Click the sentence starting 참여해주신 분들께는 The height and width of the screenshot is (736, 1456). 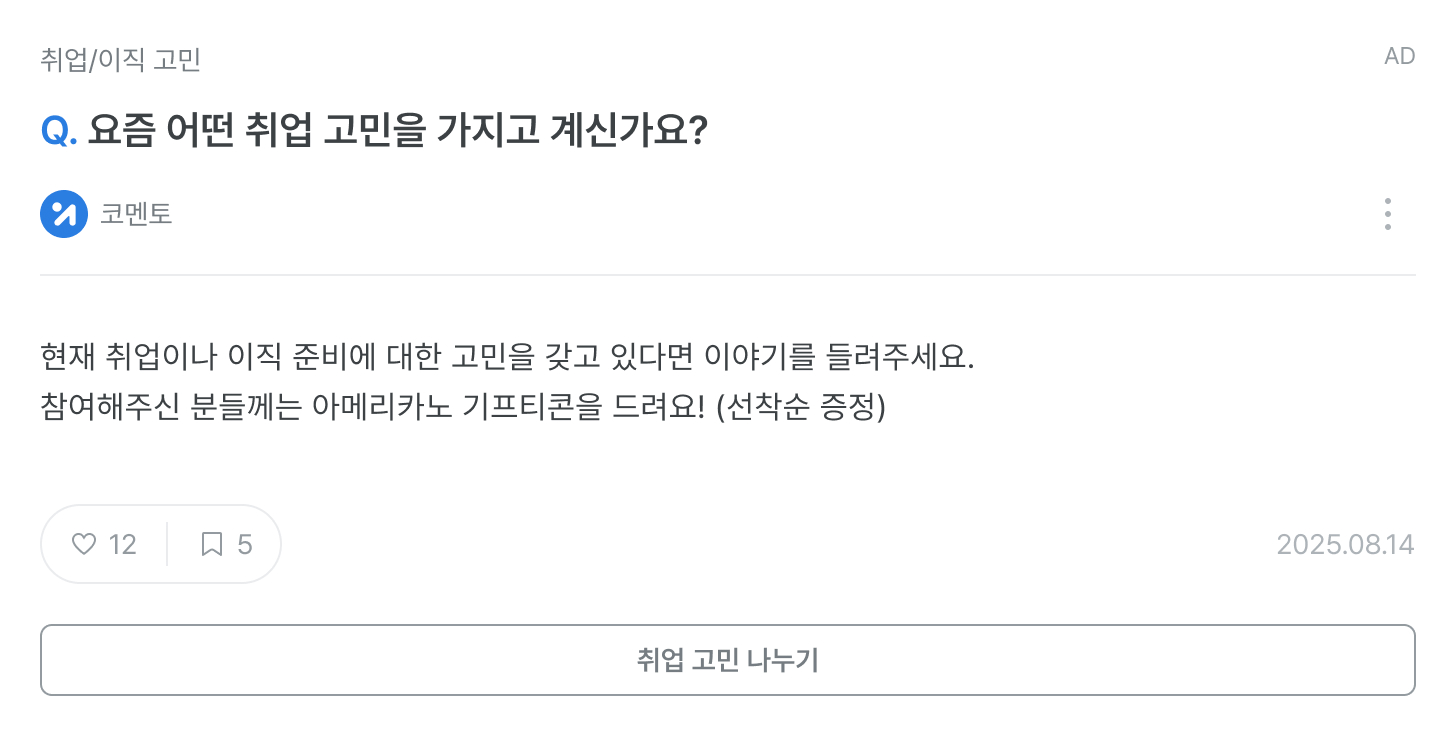click(463, 408)
